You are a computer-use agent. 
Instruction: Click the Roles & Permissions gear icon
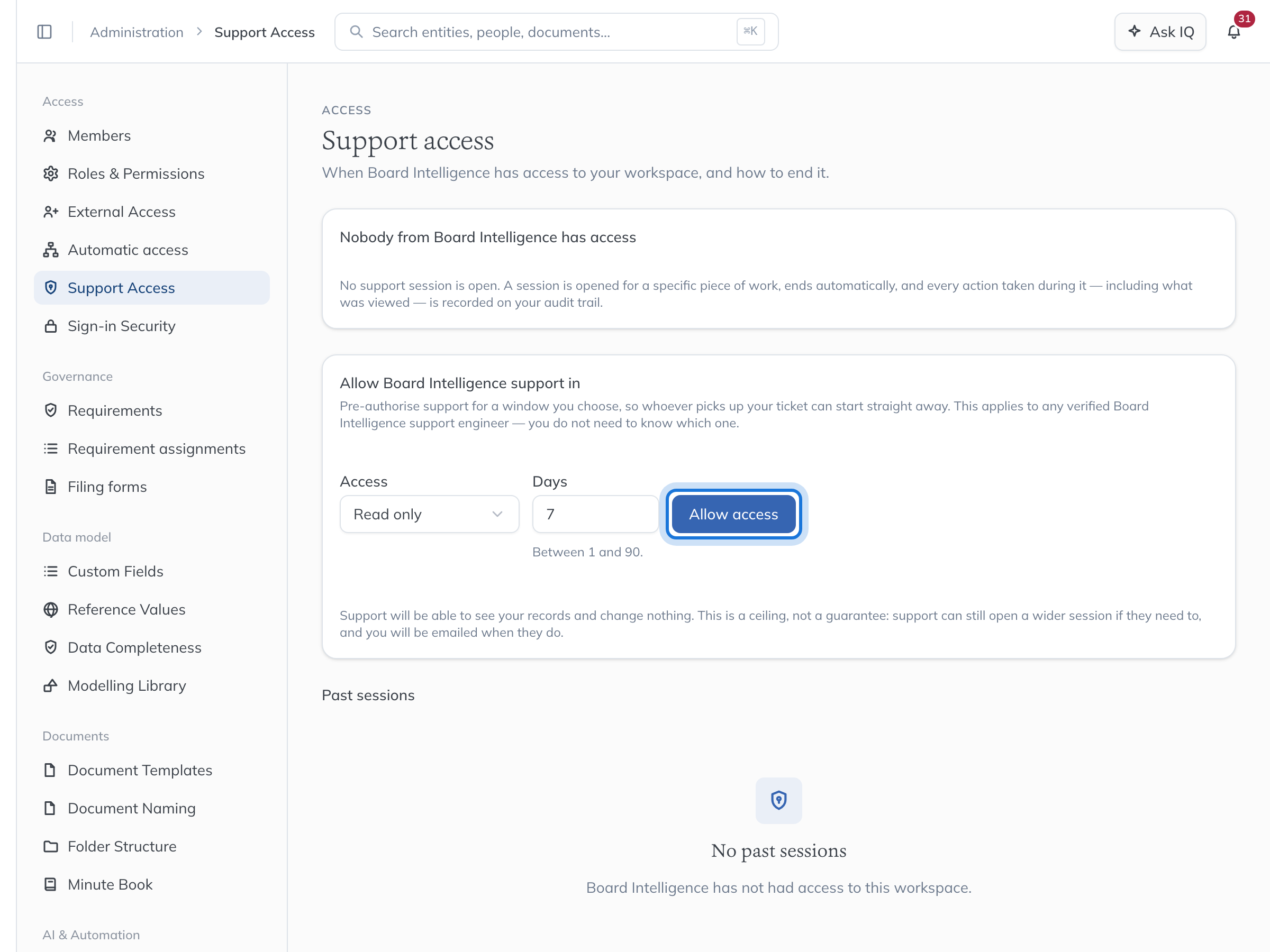[x=50, y=173]
